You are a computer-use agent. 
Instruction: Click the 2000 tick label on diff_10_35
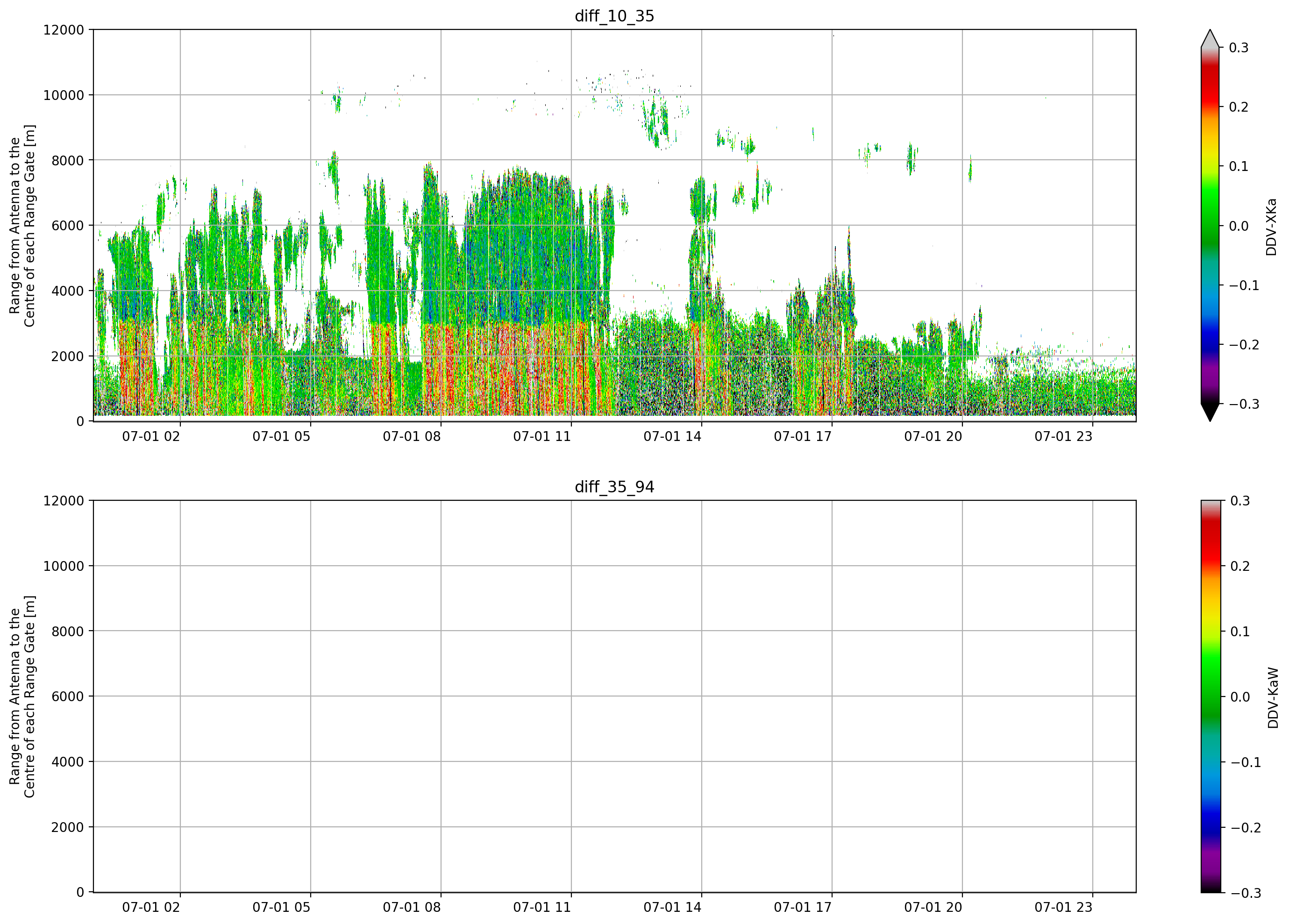point(68,356)
